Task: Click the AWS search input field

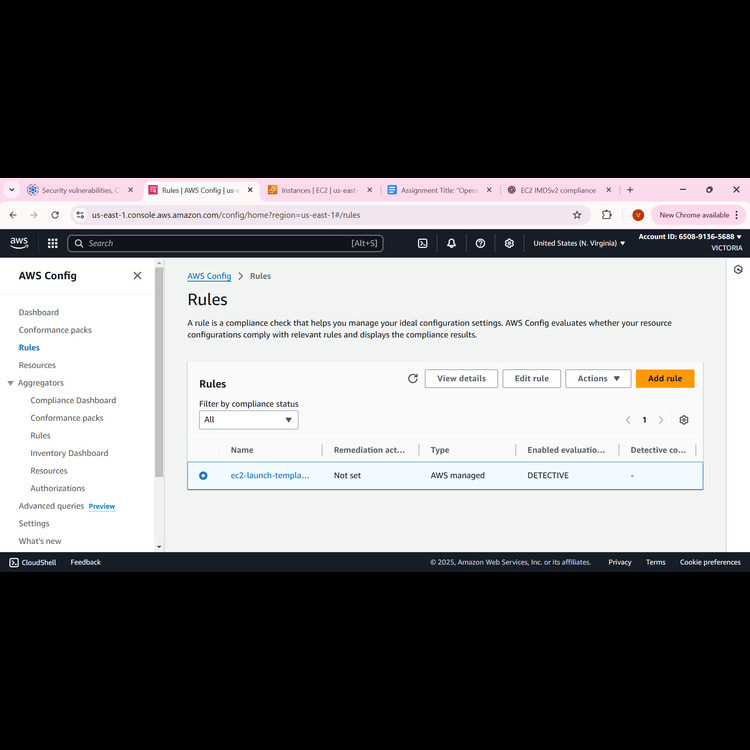Action: point(225,243)
